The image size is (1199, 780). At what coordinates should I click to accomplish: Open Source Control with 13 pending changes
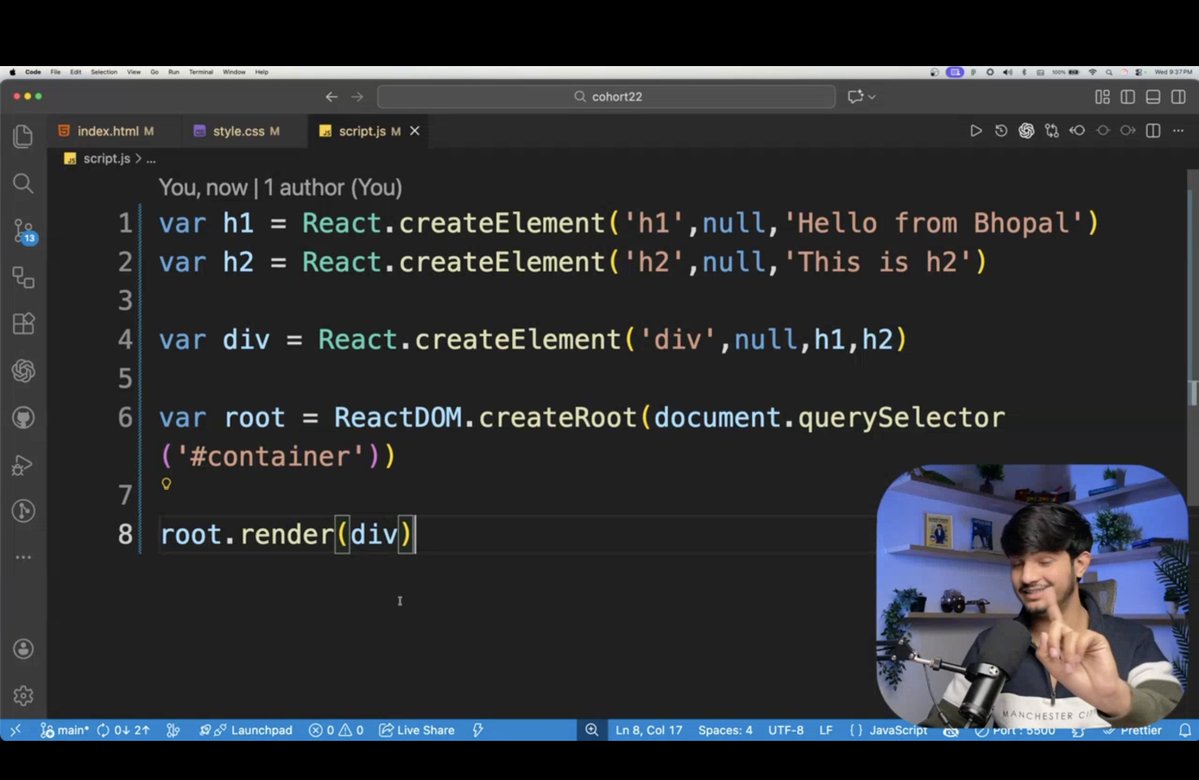point(24,231)
